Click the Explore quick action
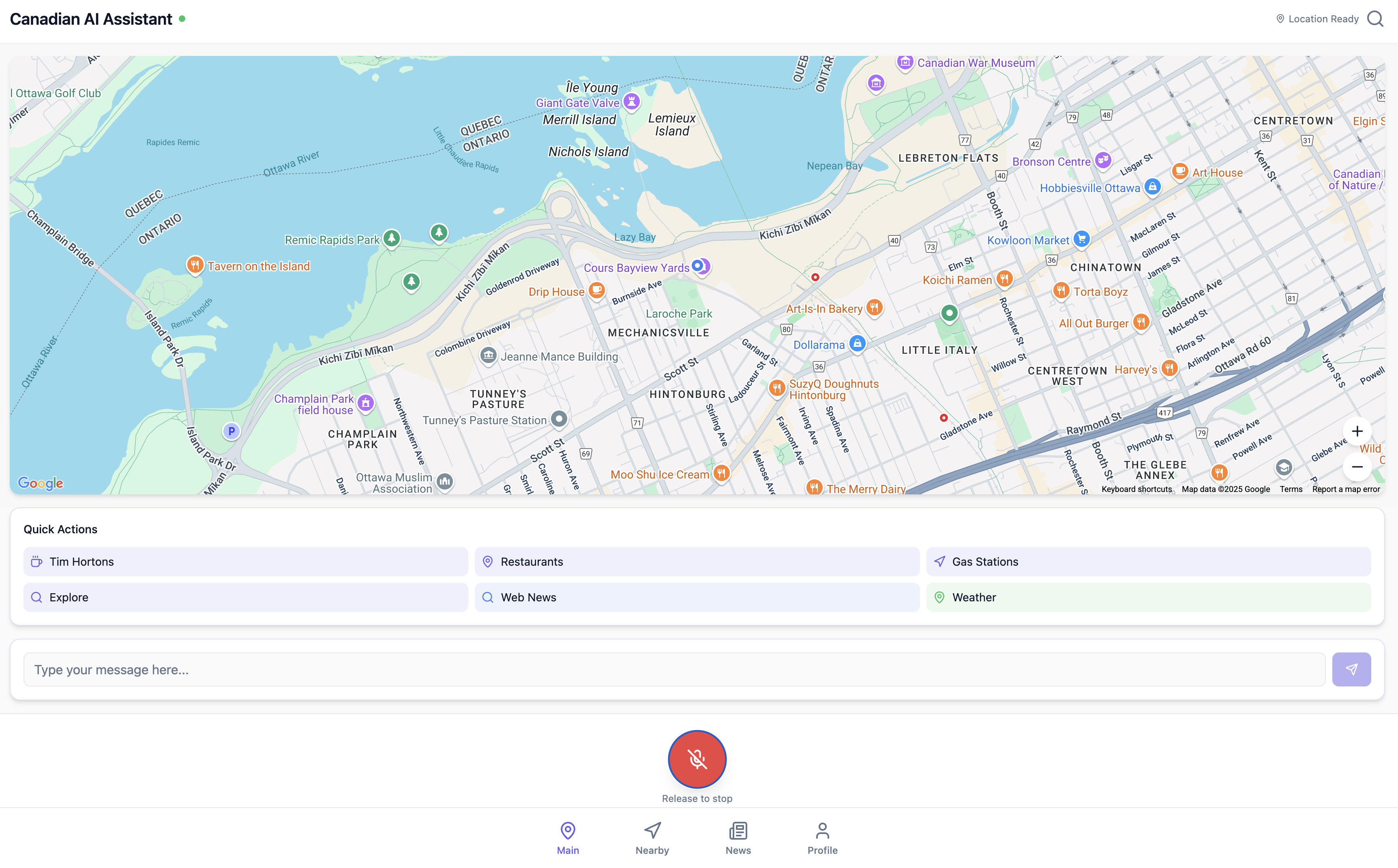The height and width of the screenshot is (868, 1398). tap(245, 597)
